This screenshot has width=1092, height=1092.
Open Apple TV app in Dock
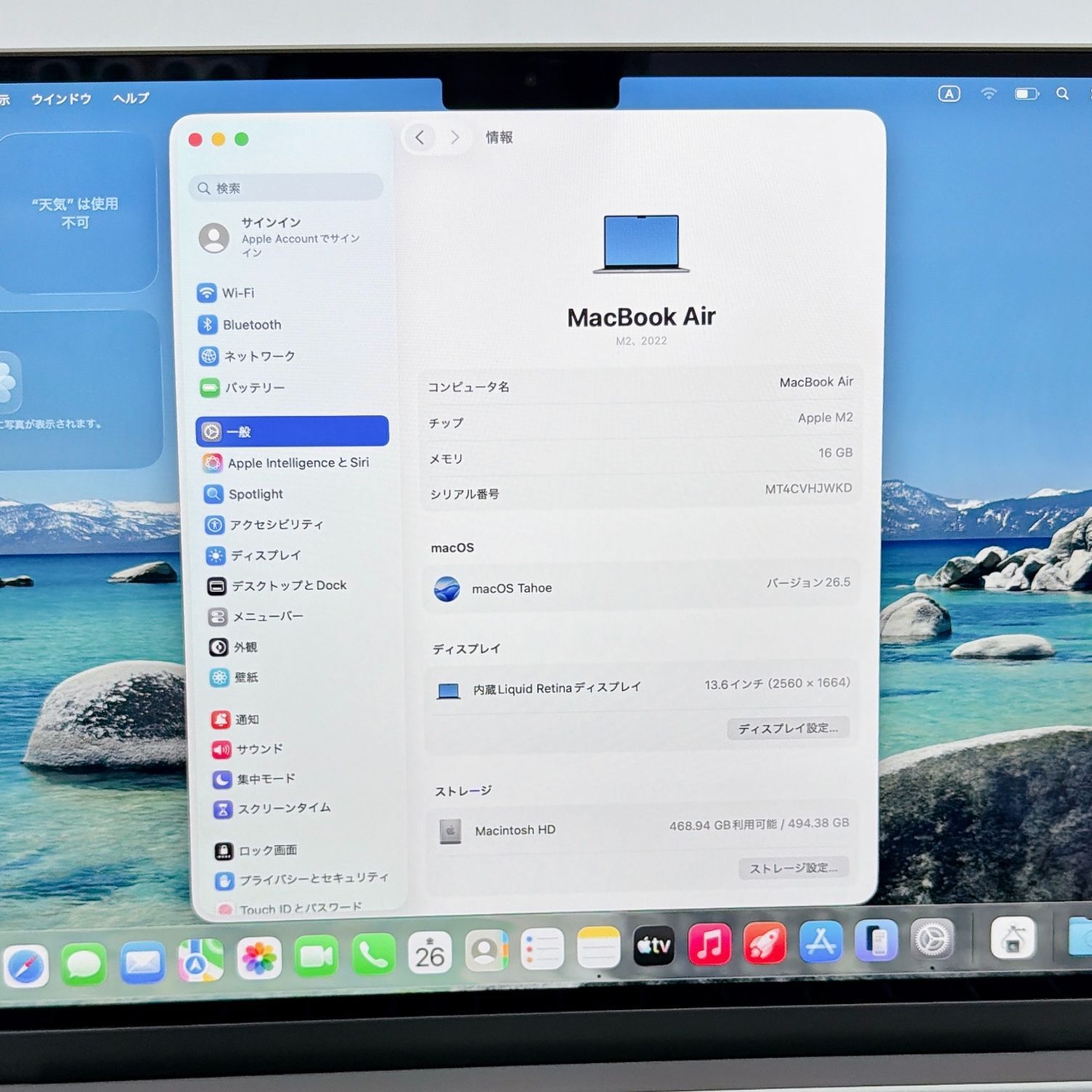coord(653,945)
